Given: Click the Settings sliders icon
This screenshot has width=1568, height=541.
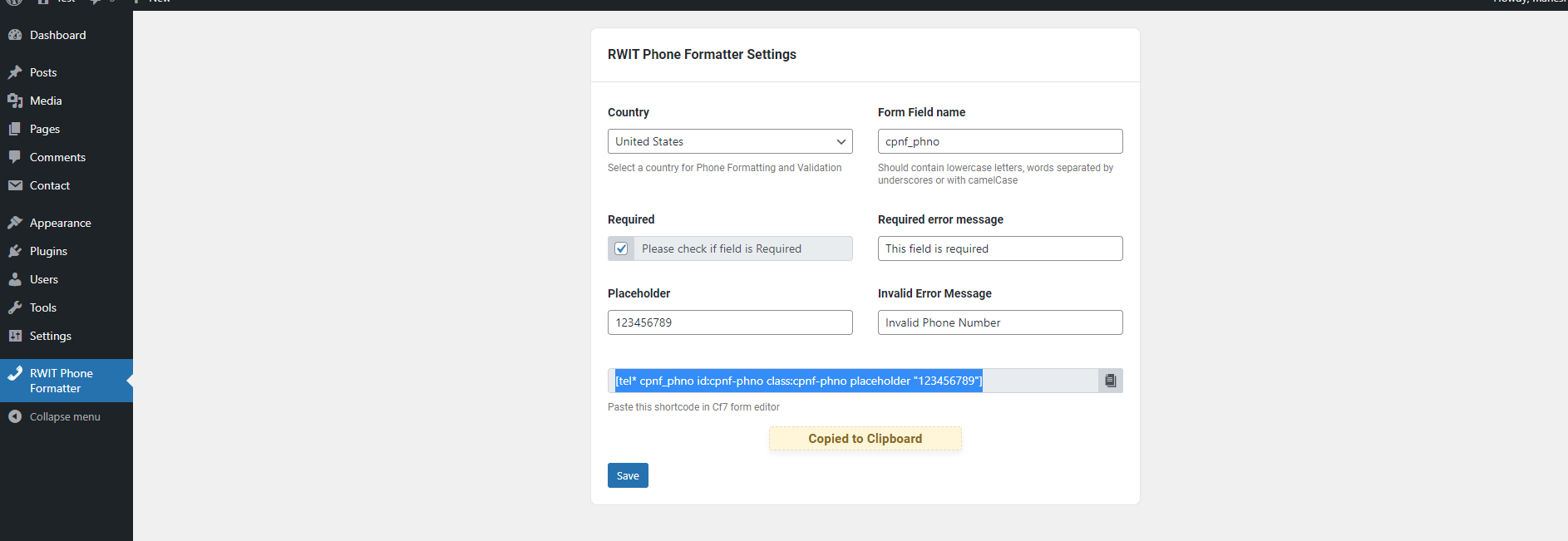Looking at the screenshot, I should click(x=15, y=336).
